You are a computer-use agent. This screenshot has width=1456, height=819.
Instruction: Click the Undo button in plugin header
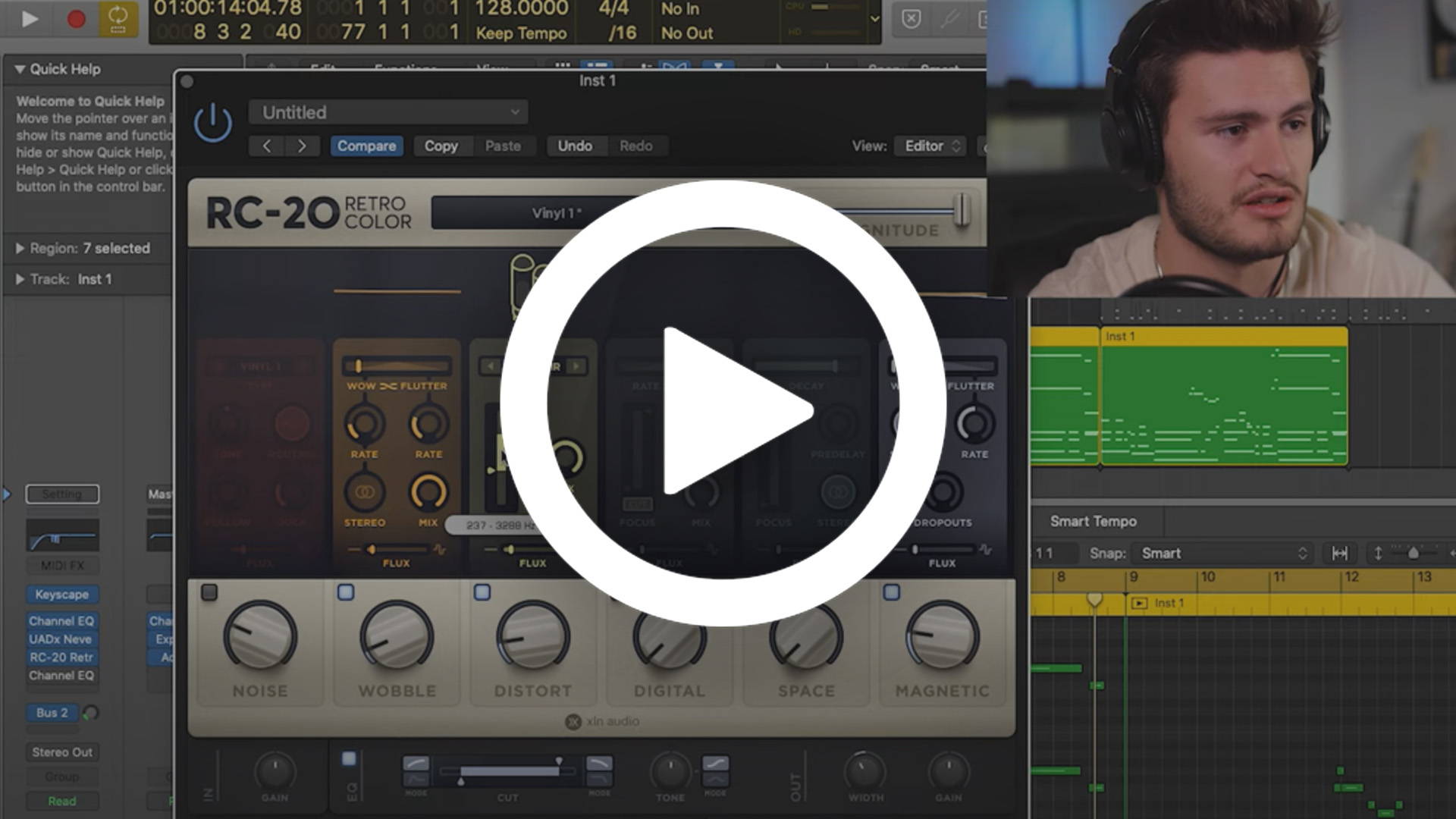[x=575, y=146]
